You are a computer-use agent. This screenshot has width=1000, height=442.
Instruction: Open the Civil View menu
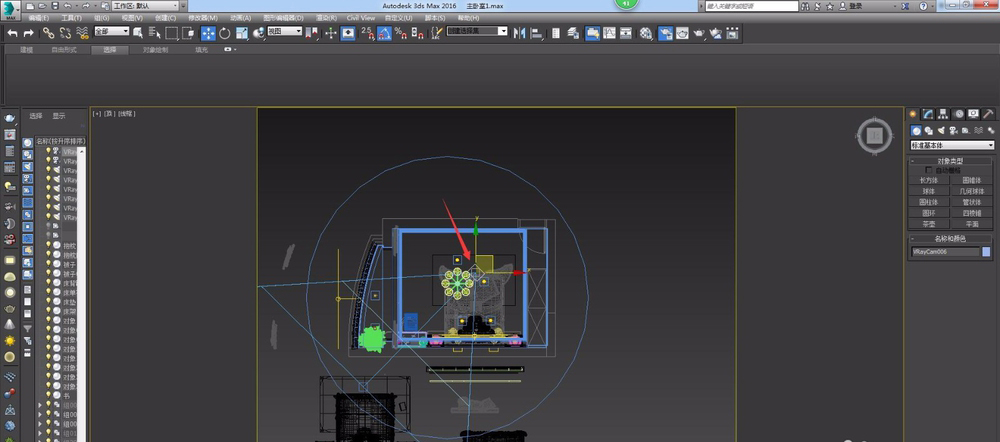(360, 18)
